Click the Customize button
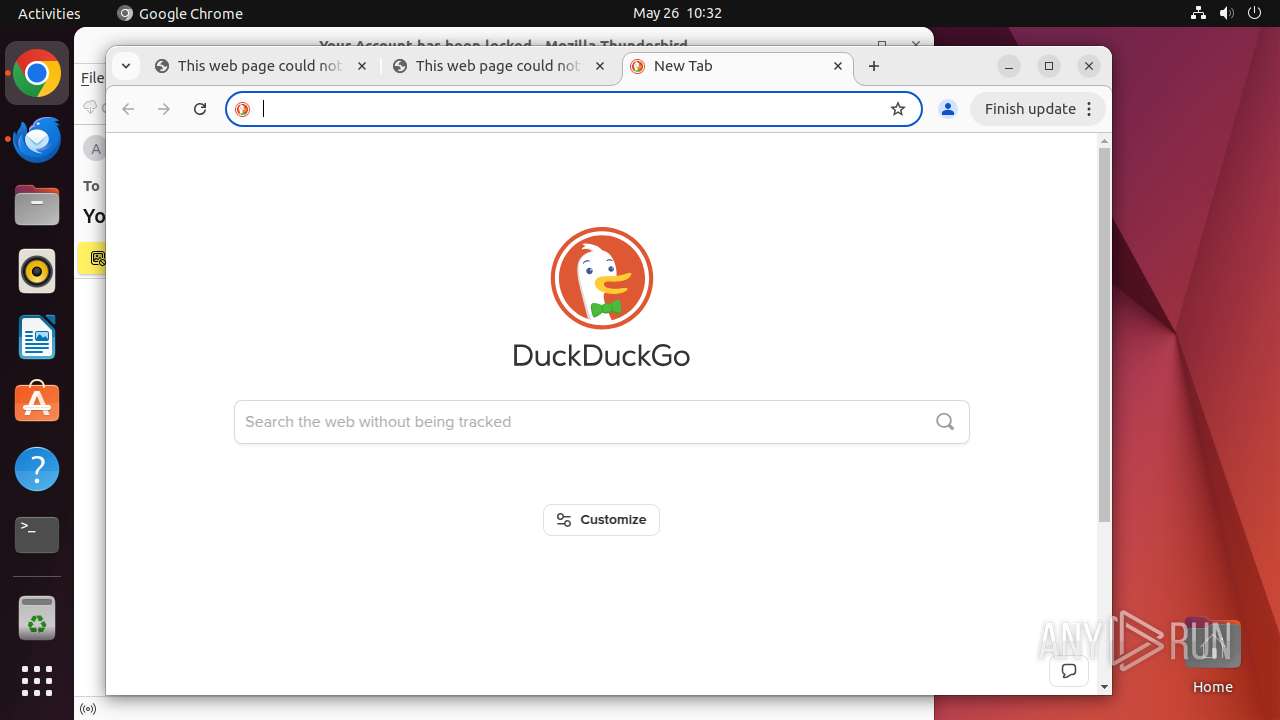This screenshot has width=1280, height=720. tap(601, 520)
